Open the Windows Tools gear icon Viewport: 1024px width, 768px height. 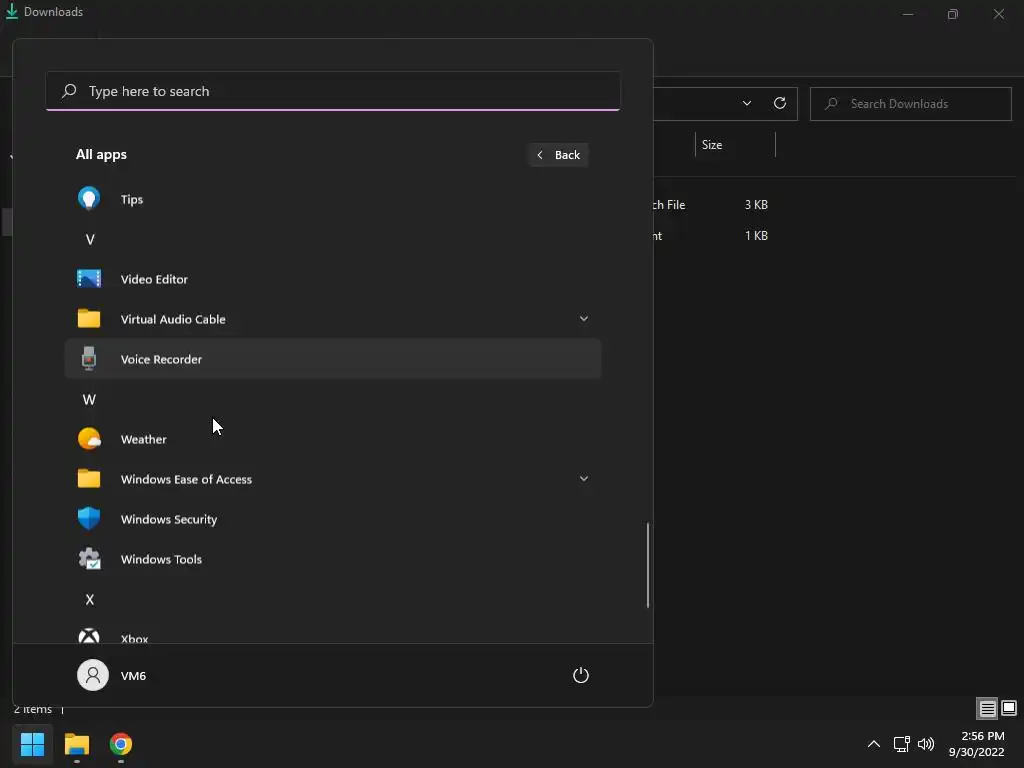click(x=89, y=559)
